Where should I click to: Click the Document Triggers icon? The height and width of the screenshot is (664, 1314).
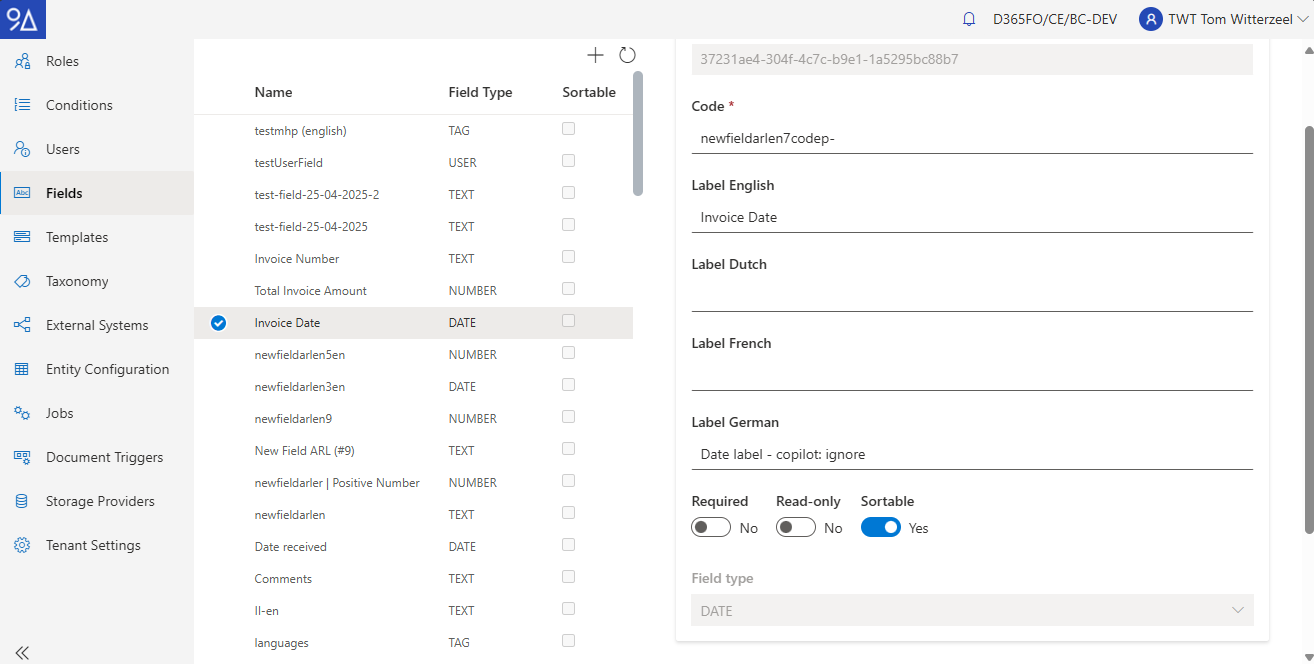point(22,457)
